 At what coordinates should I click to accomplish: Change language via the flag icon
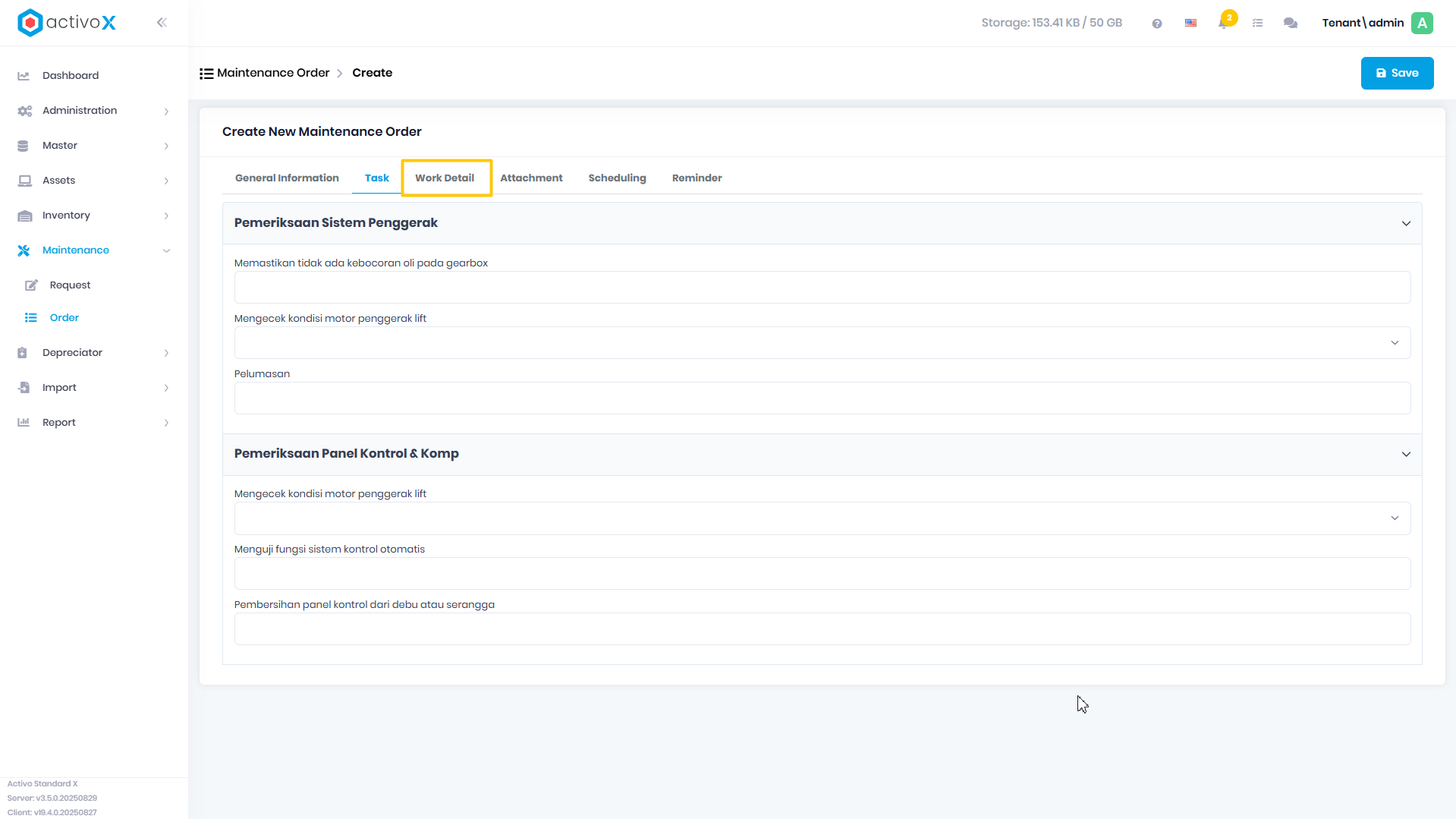(x=1190, y=23)
